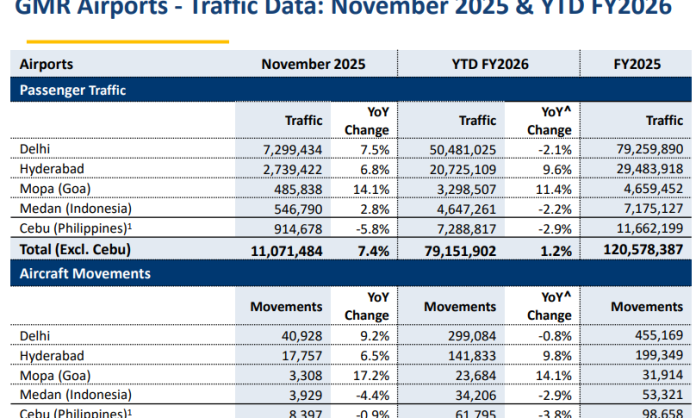This screenshot has width=696, height=418.
Task: Select the 'Airports' column header
Action: 46,64
